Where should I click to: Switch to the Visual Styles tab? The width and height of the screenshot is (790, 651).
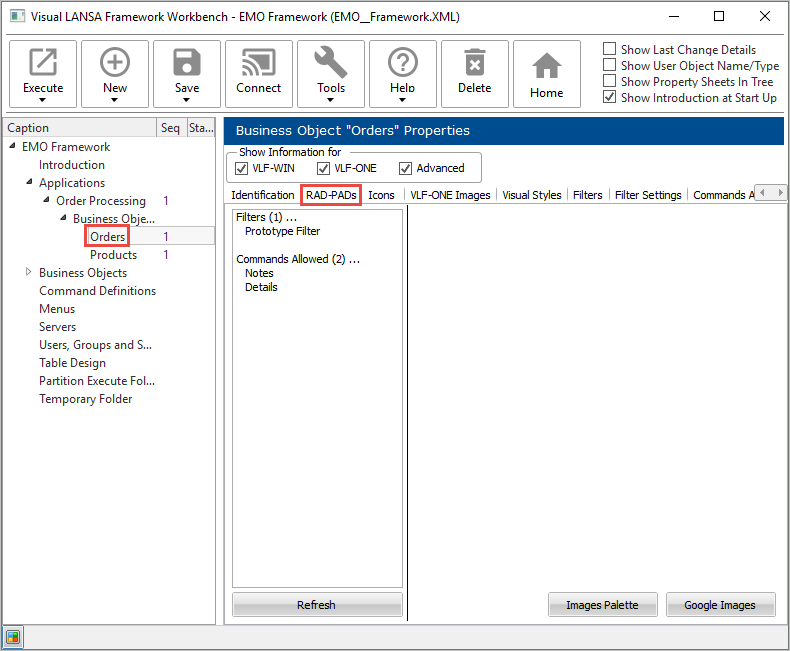point(531,195)
